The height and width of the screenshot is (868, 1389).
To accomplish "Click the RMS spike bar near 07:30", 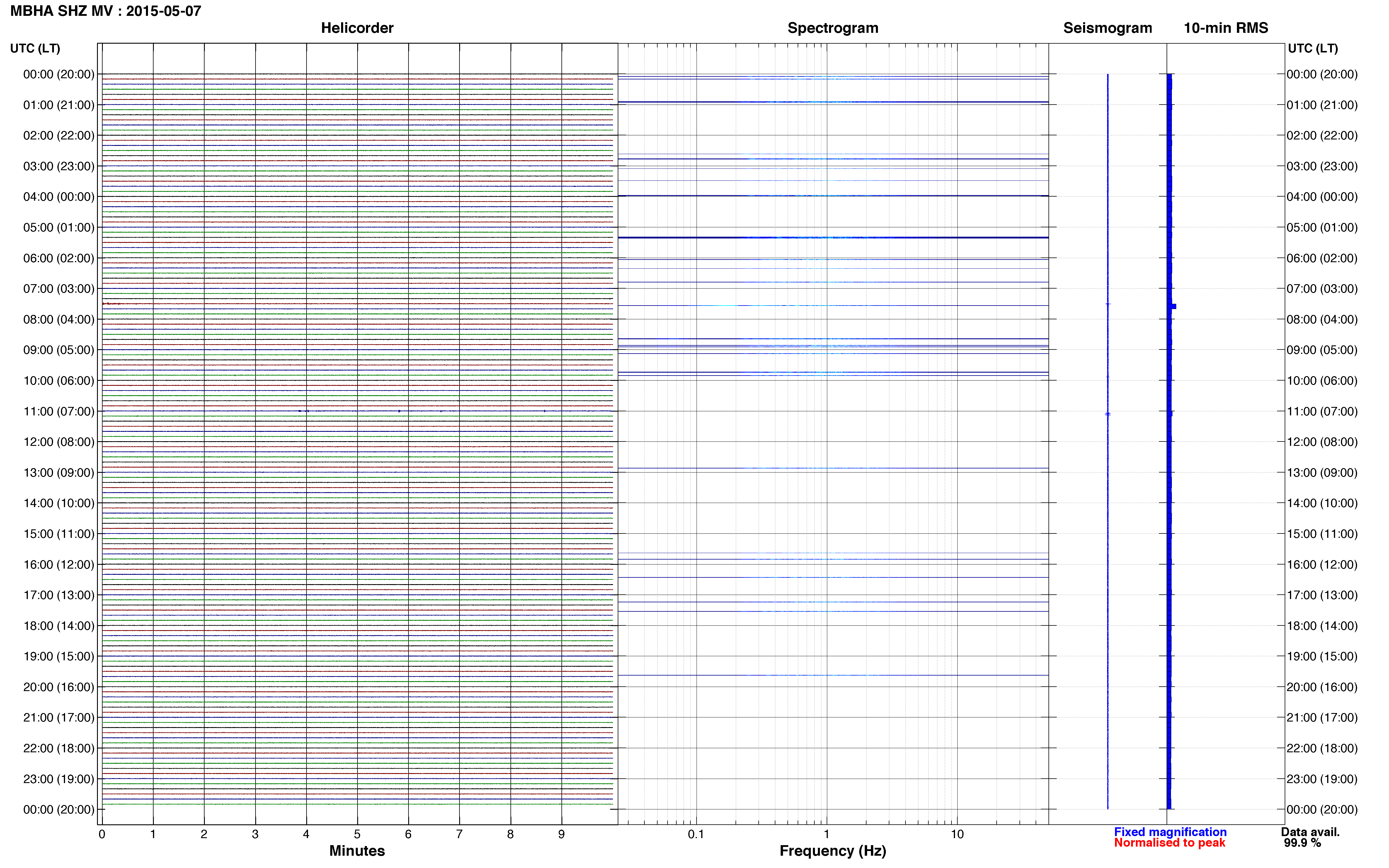I will point(1172,306).
